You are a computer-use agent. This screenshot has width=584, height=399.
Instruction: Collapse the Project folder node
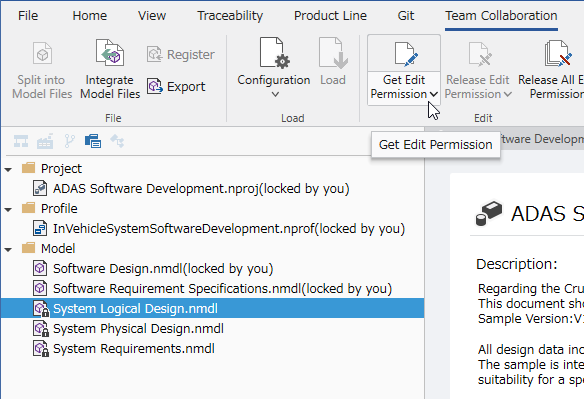(8, 170)
